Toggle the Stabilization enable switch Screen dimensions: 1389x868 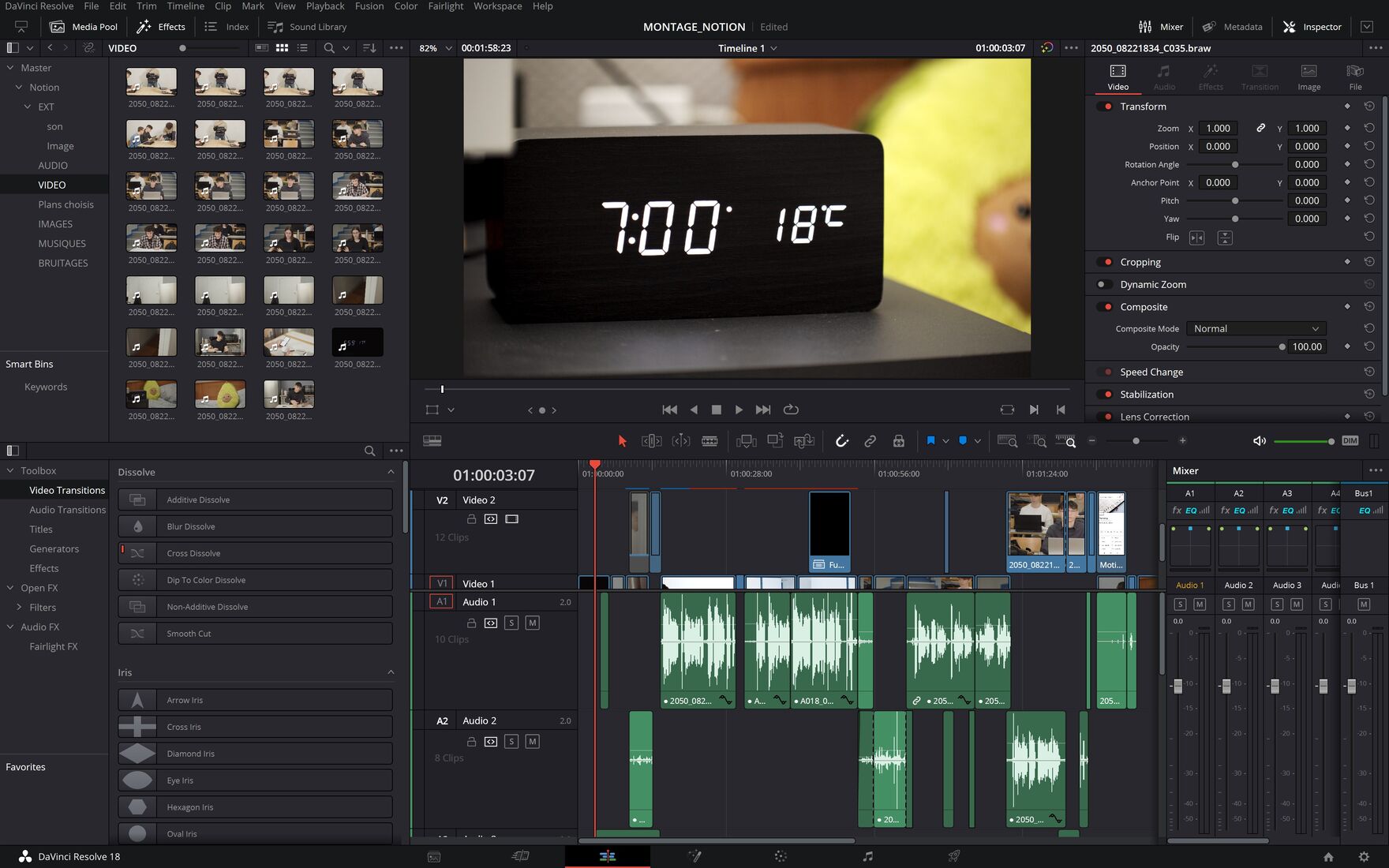click(x=1105, y=395)
